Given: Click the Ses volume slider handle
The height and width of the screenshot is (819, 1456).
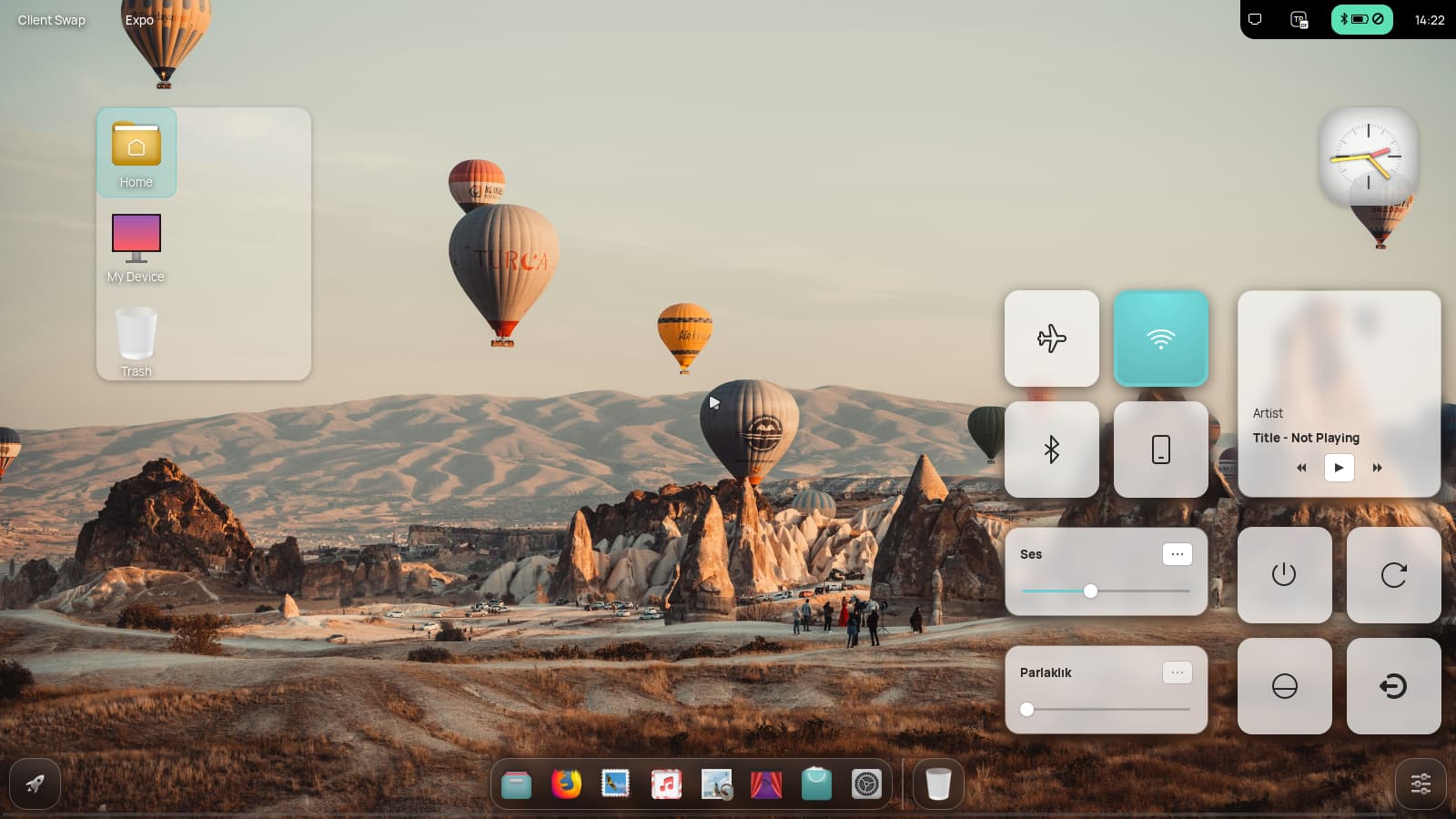Looking at the screenshot, I should 1090,591.
